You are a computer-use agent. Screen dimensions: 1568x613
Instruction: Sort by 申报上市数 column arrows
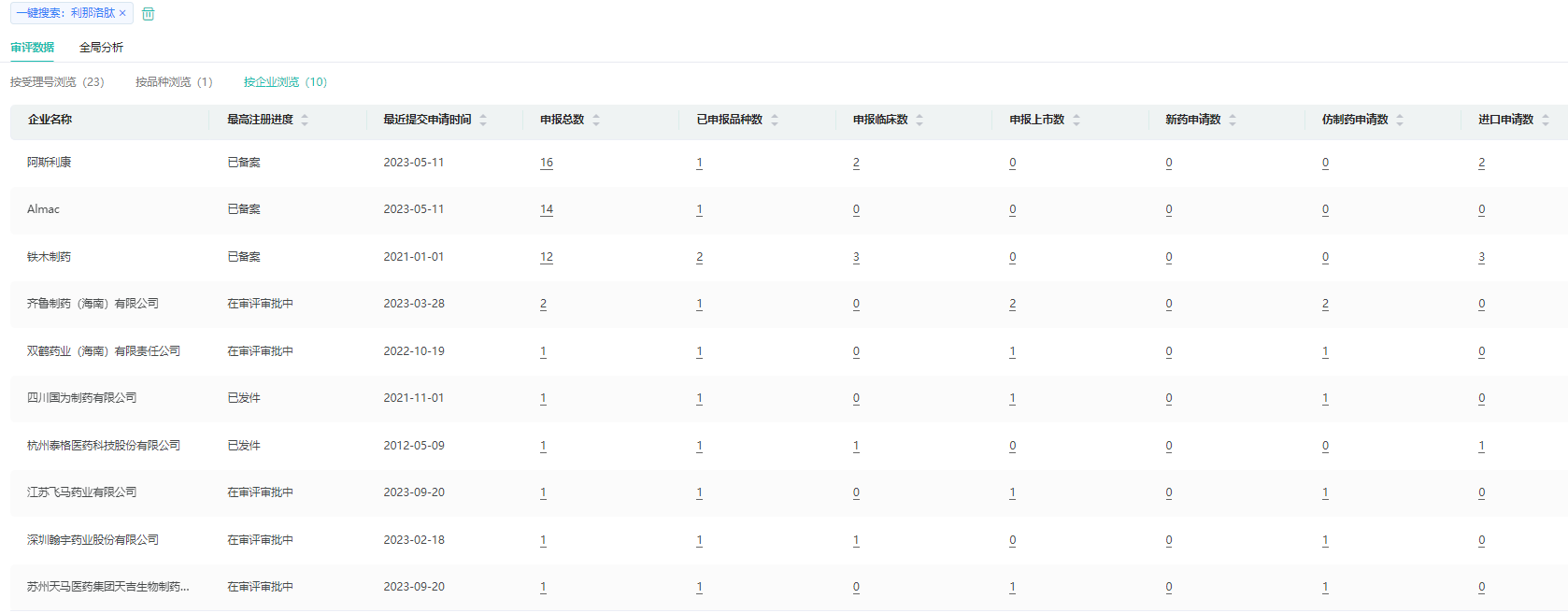[1076, 120]
